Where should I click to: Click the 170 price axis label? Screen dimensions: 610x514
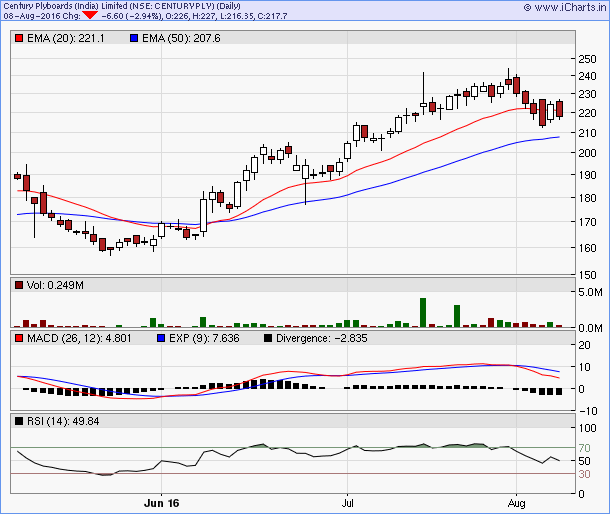coord(587,222)
